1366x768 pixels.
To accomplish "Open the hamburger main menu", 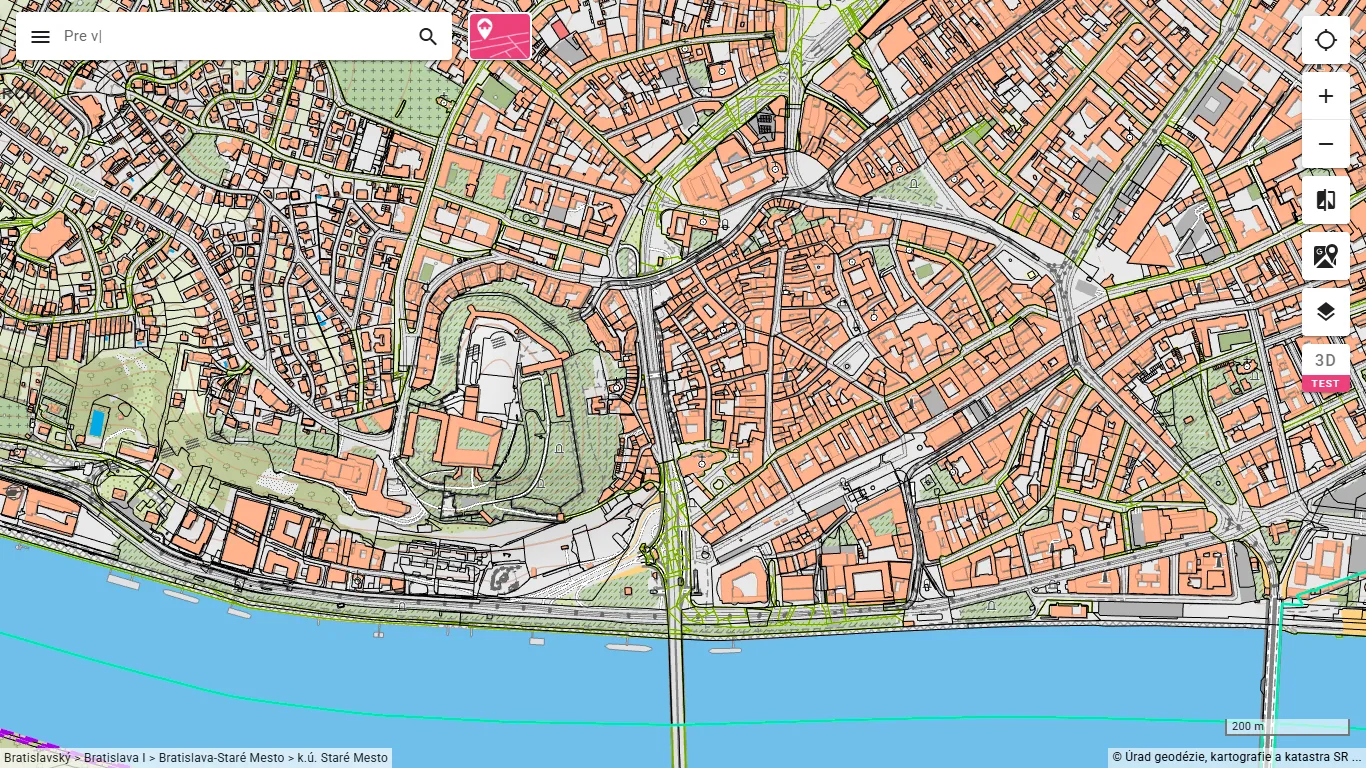I will click(40, 37).
